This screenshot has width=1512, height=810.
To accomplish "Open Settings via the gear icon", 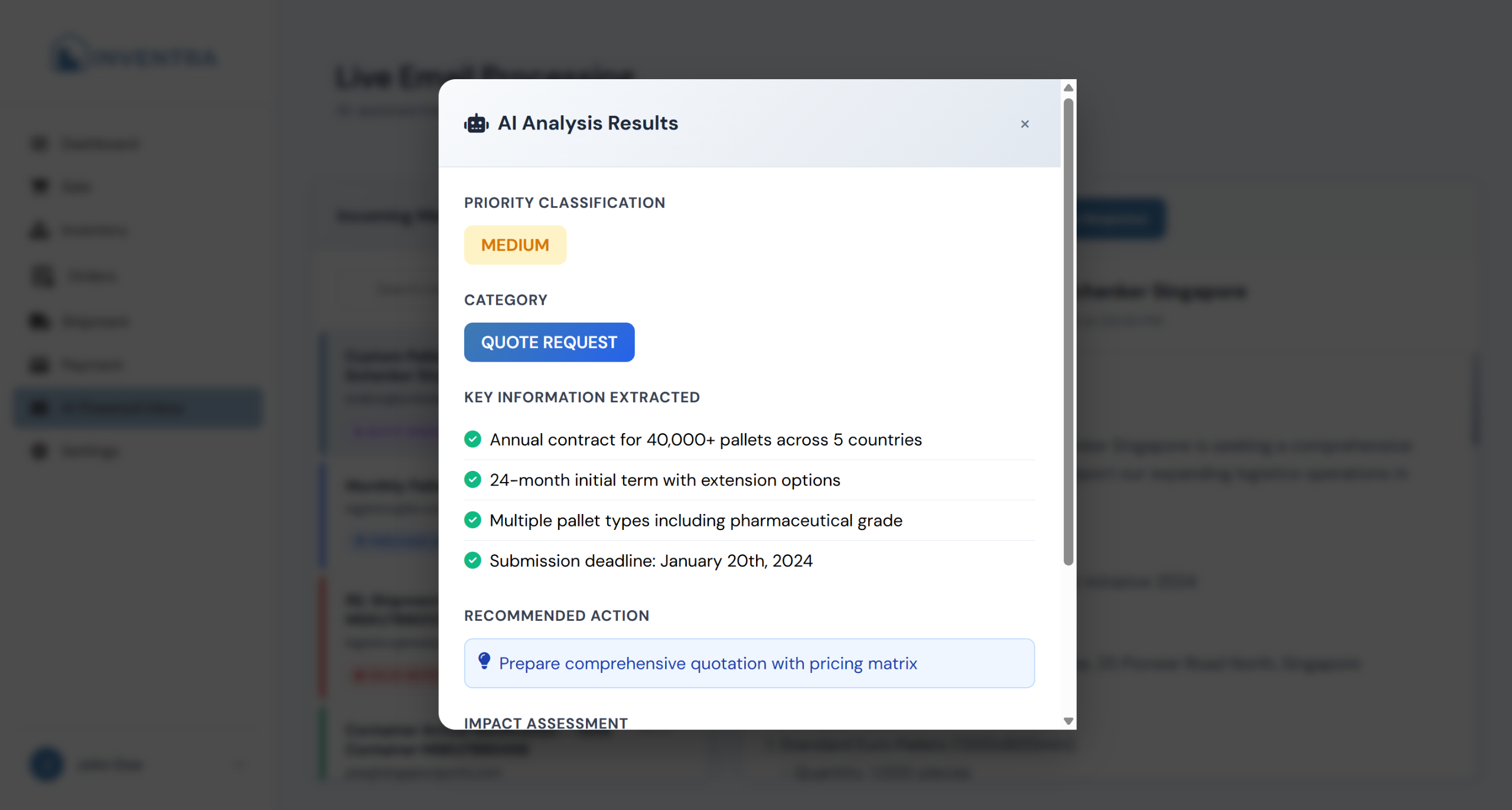I will (38, 451).
